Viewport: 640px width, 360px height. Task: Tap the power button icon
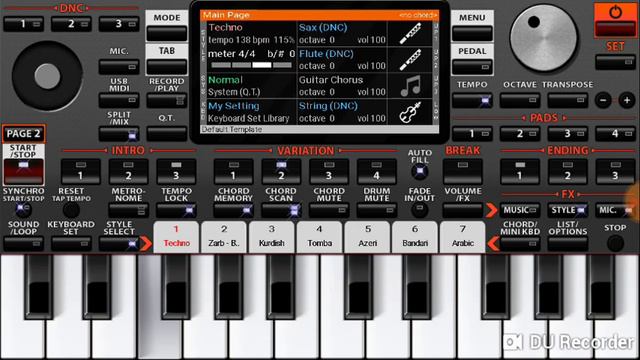(615, 12)
